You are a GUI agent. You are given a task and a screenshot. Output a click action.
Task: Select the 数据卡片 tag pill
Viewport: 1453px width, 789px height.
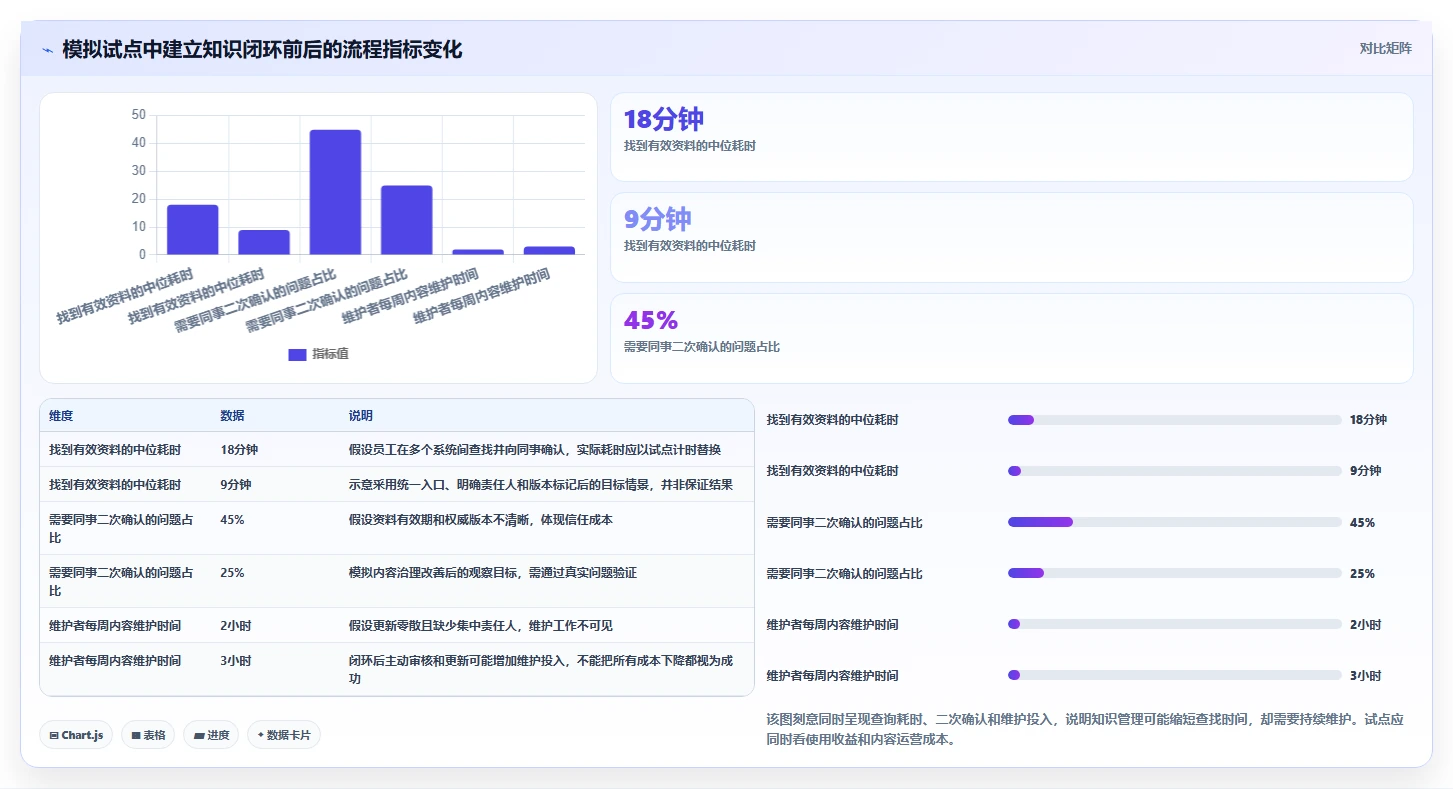click(284, 735)
